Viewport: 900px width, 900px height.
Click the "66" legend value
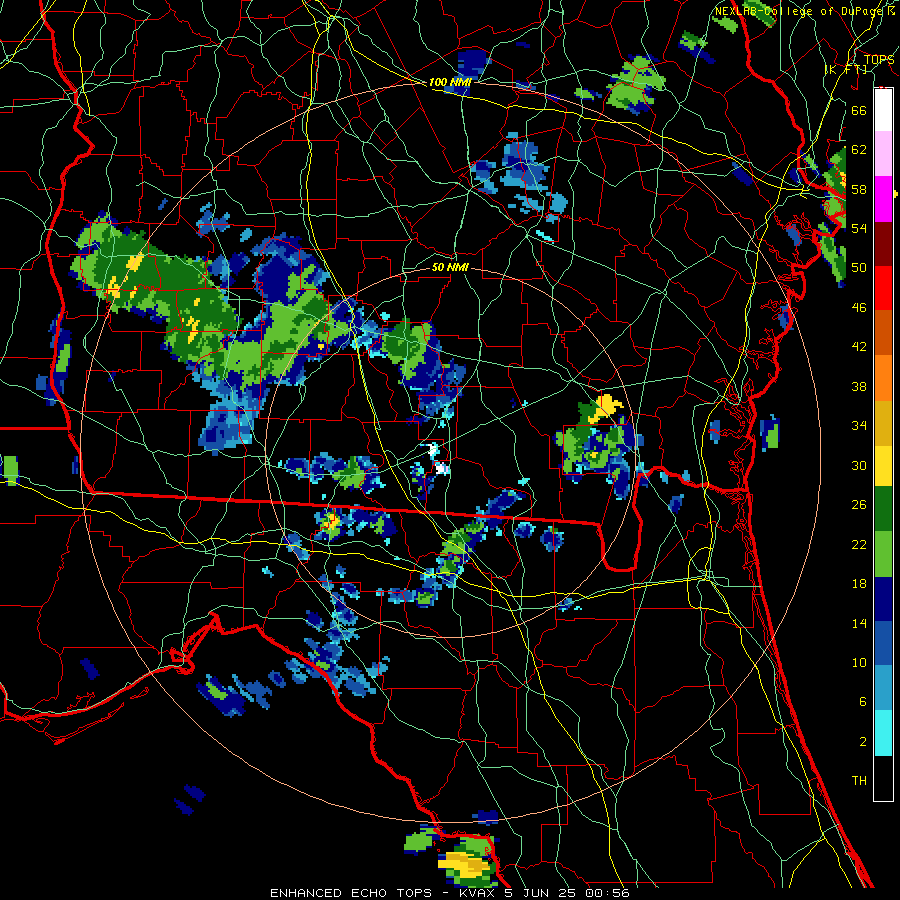[859, 110]
